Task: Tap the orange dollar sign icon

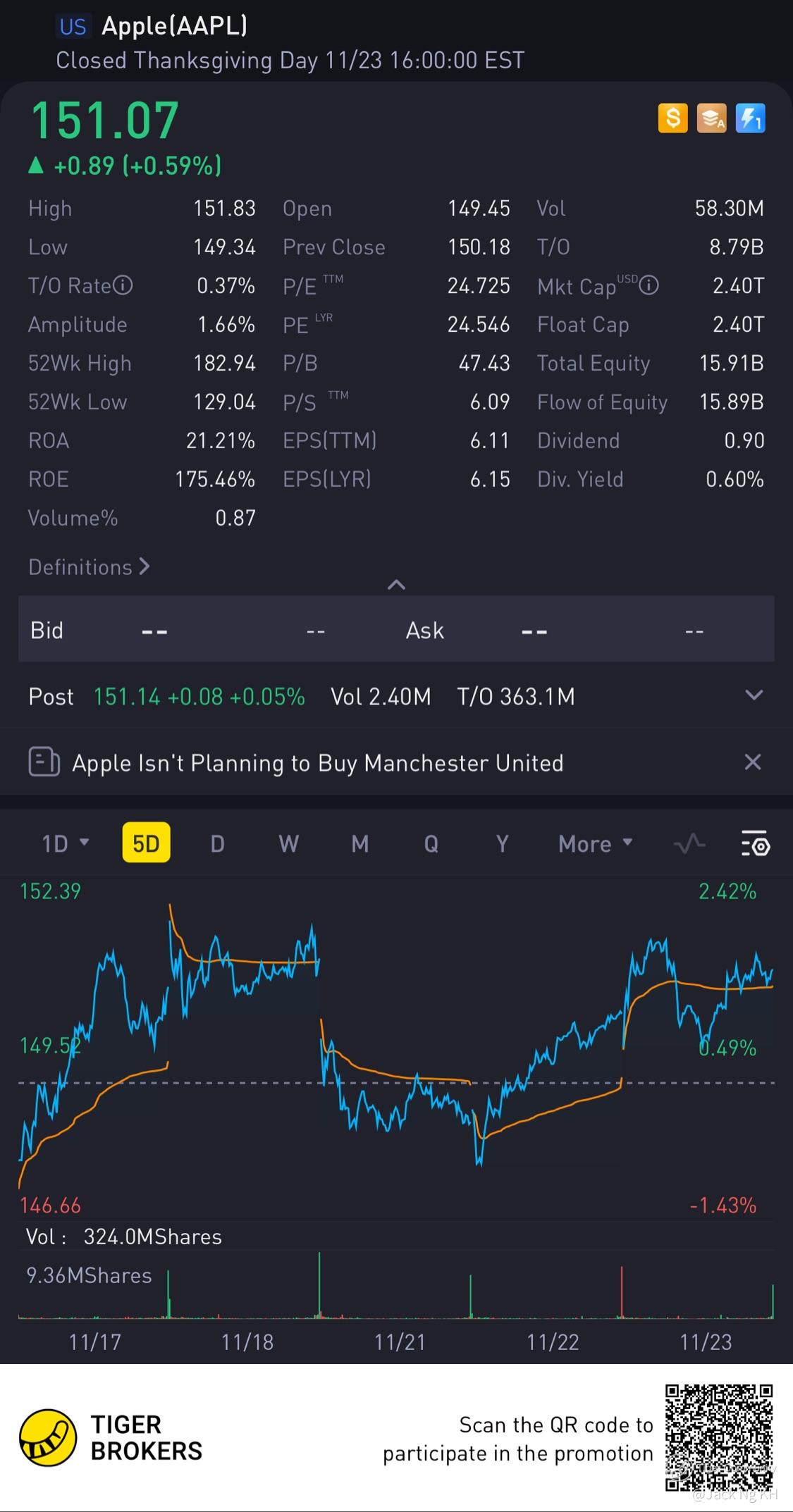Action: tap(672, 118)
